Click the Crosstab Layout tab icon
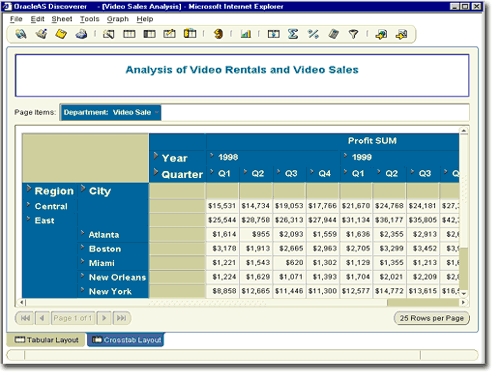The height and width of the screenshot is (375, 498). click(97, 340)
